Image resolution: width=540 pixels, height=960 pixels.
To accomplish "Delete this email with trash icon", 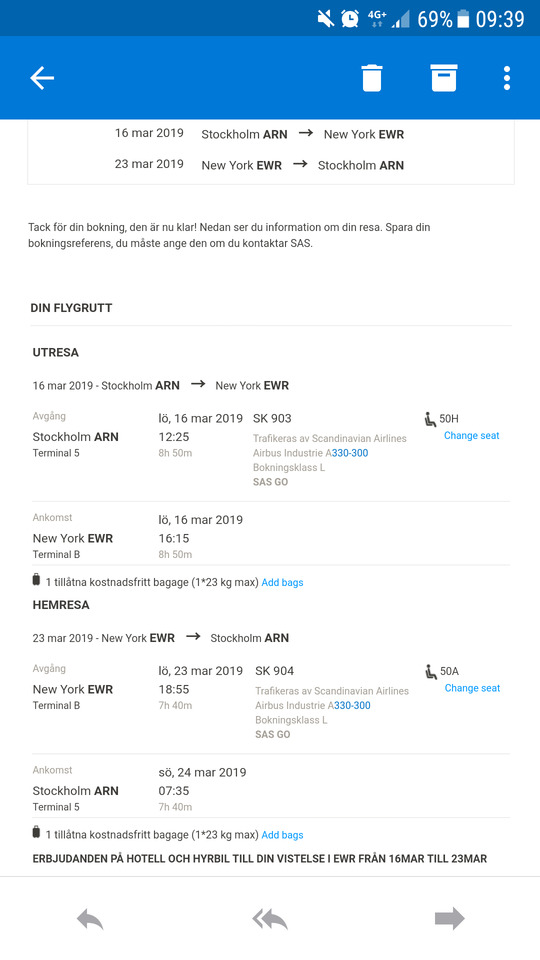I will [x=372, y=78].
